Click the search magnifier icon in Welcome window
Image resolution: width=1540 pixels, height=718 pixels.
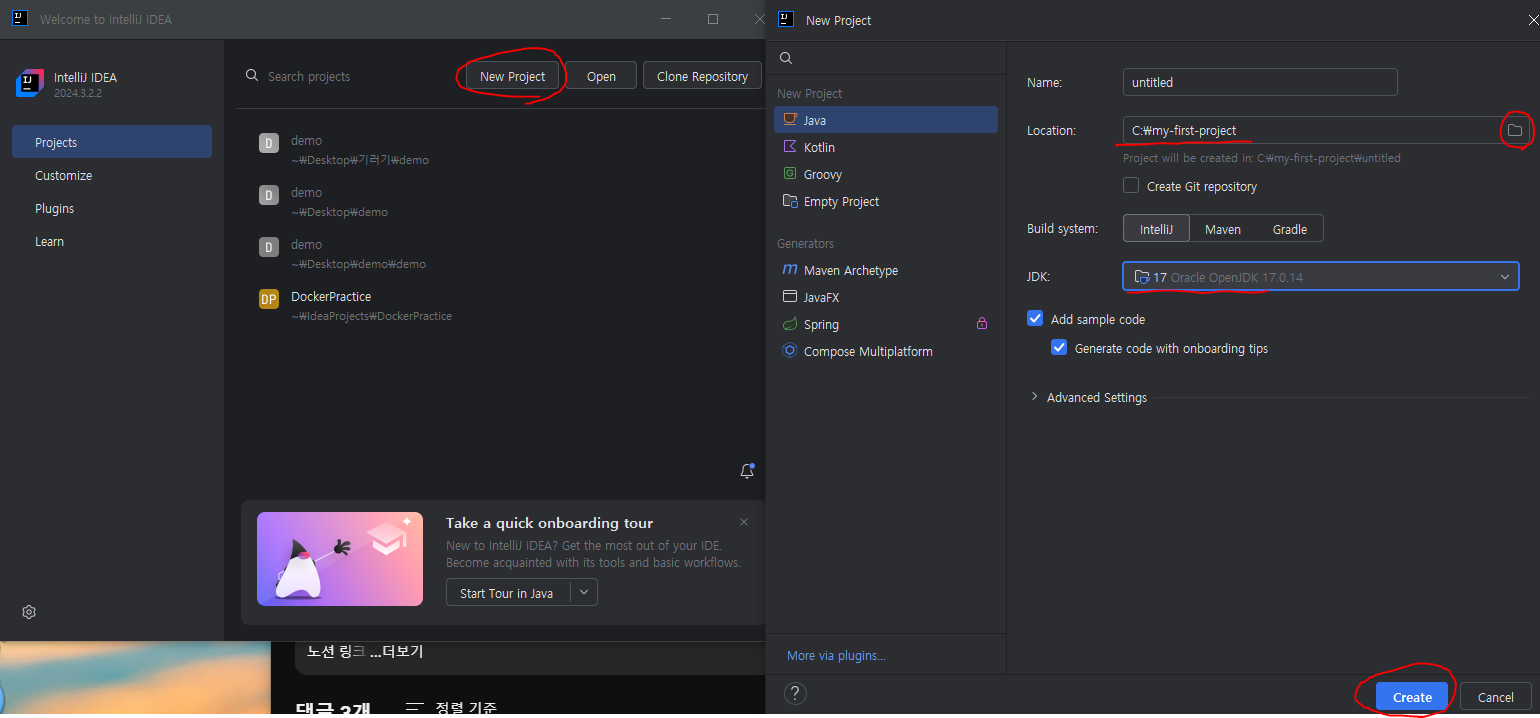coord(252,76)
